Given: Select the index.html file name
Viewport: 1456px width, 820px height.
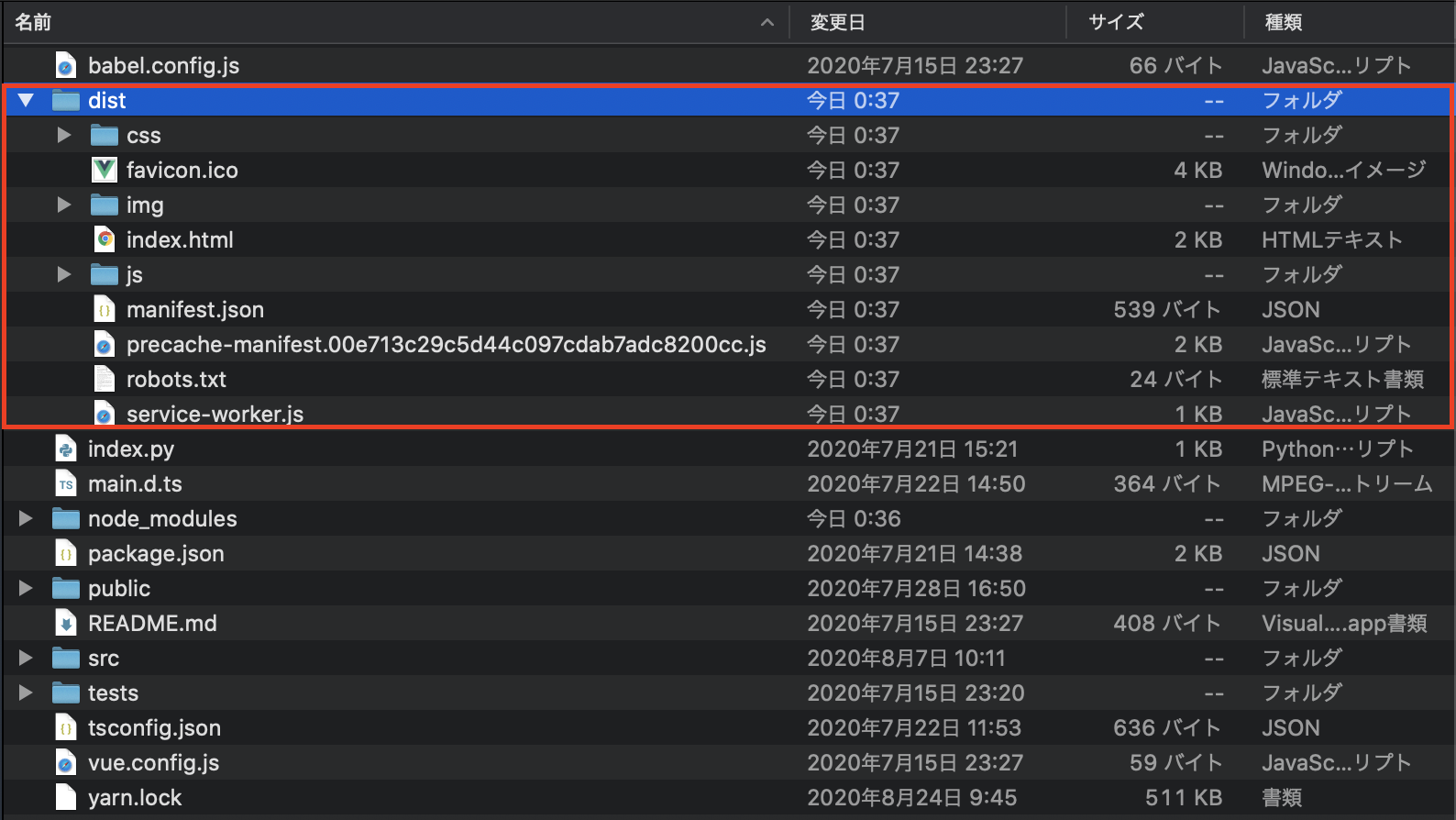Looking at the screenshot, I should pos(180,239).
